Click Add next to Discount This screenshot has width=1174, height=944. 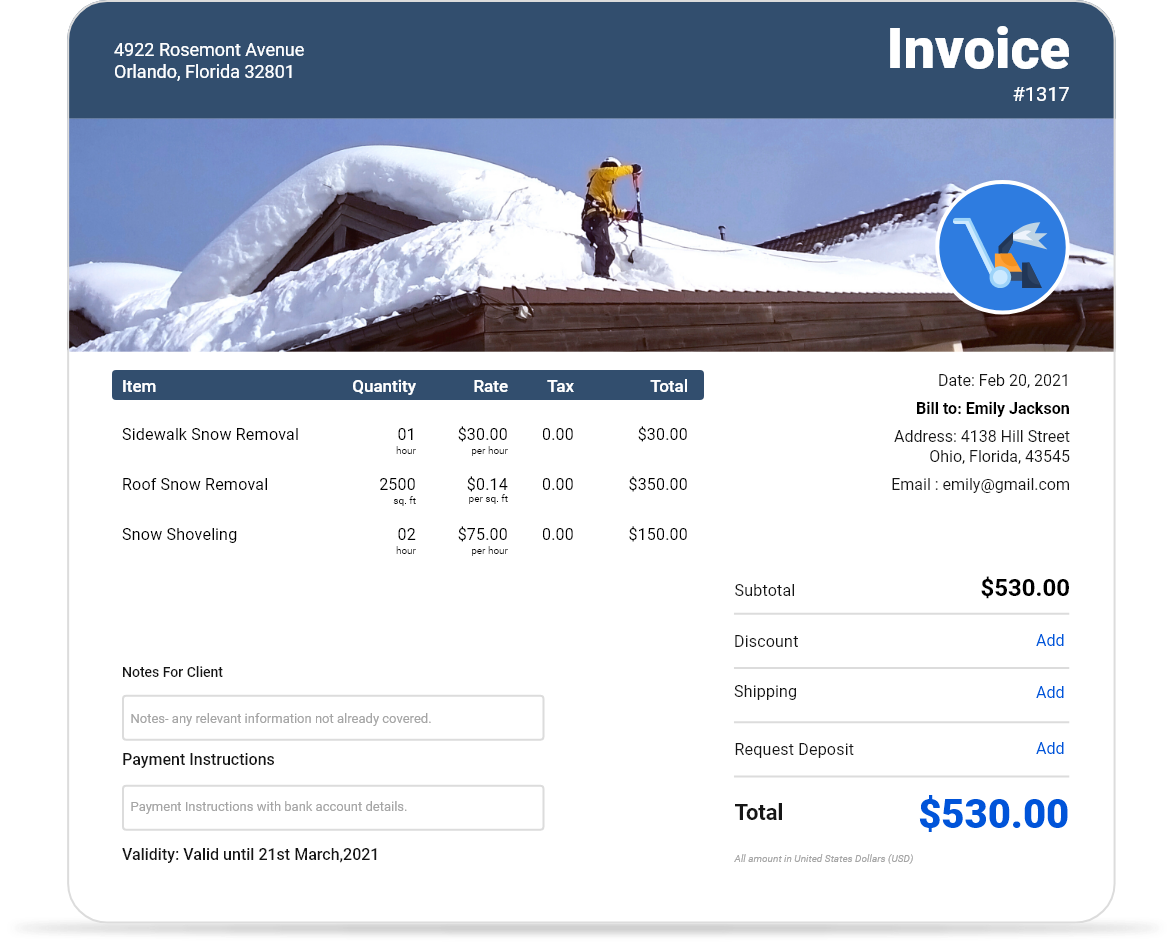[1049, 641]
